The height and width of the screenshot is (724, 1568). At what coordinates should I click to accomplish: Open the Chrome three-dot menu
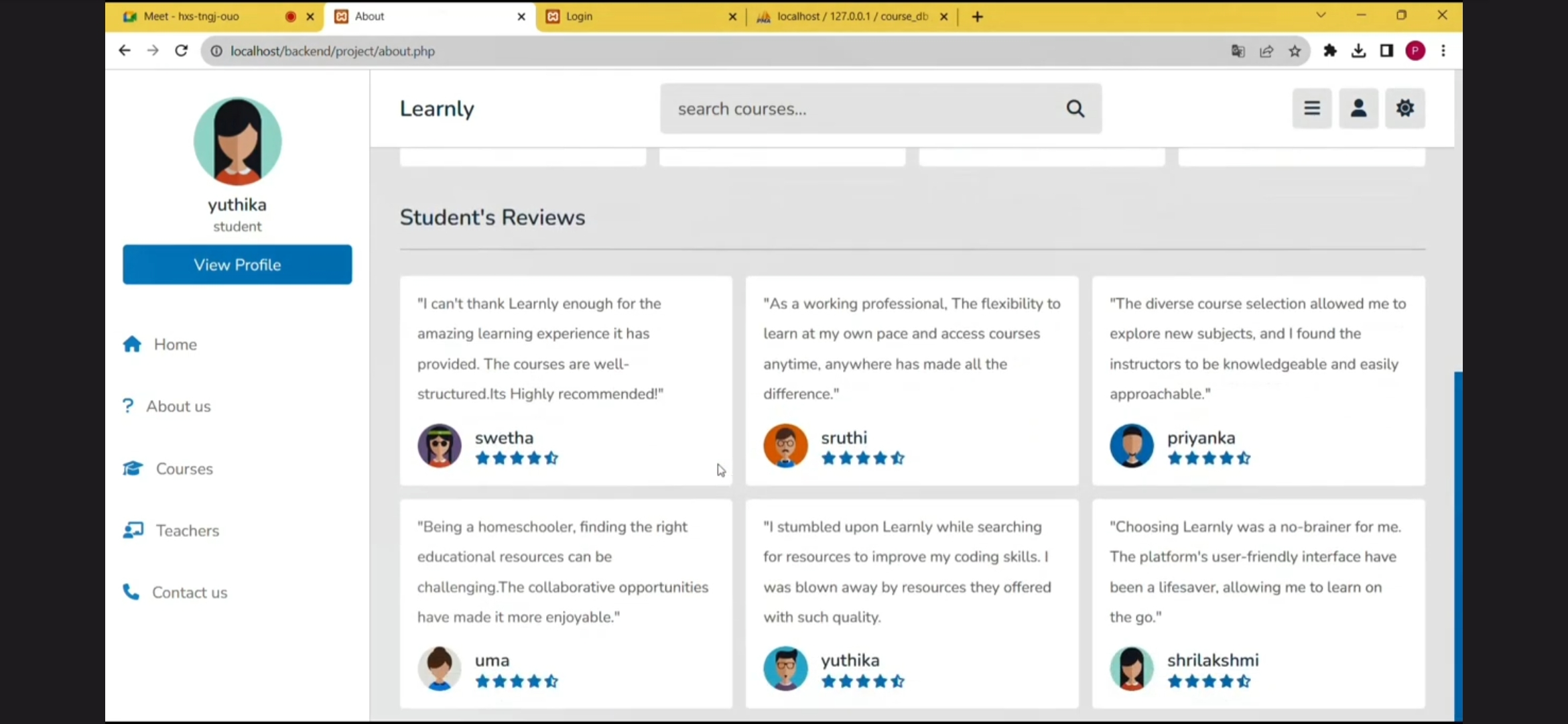click(1443, 51)
